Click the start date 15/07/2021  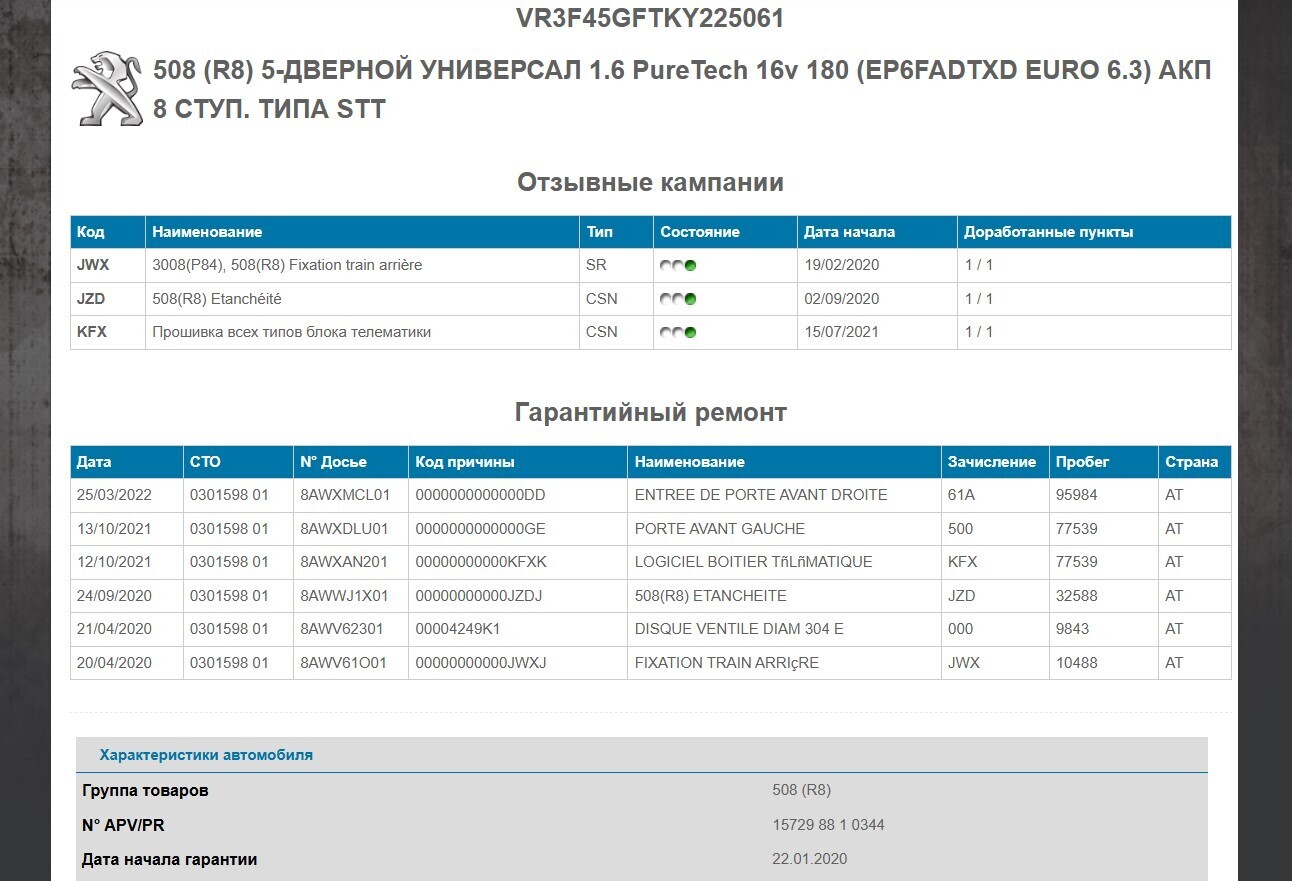pyautogui.click(x=842, y=332)
